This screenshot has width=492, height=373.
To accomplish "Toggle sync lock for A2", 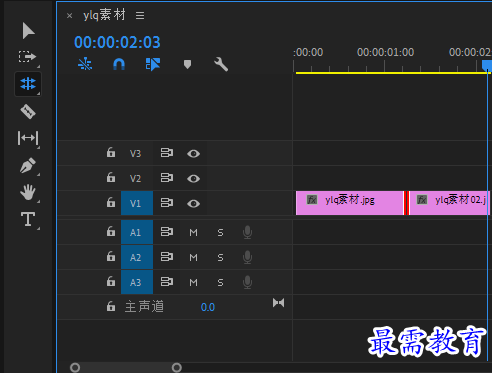I will [x=167, y=257].
